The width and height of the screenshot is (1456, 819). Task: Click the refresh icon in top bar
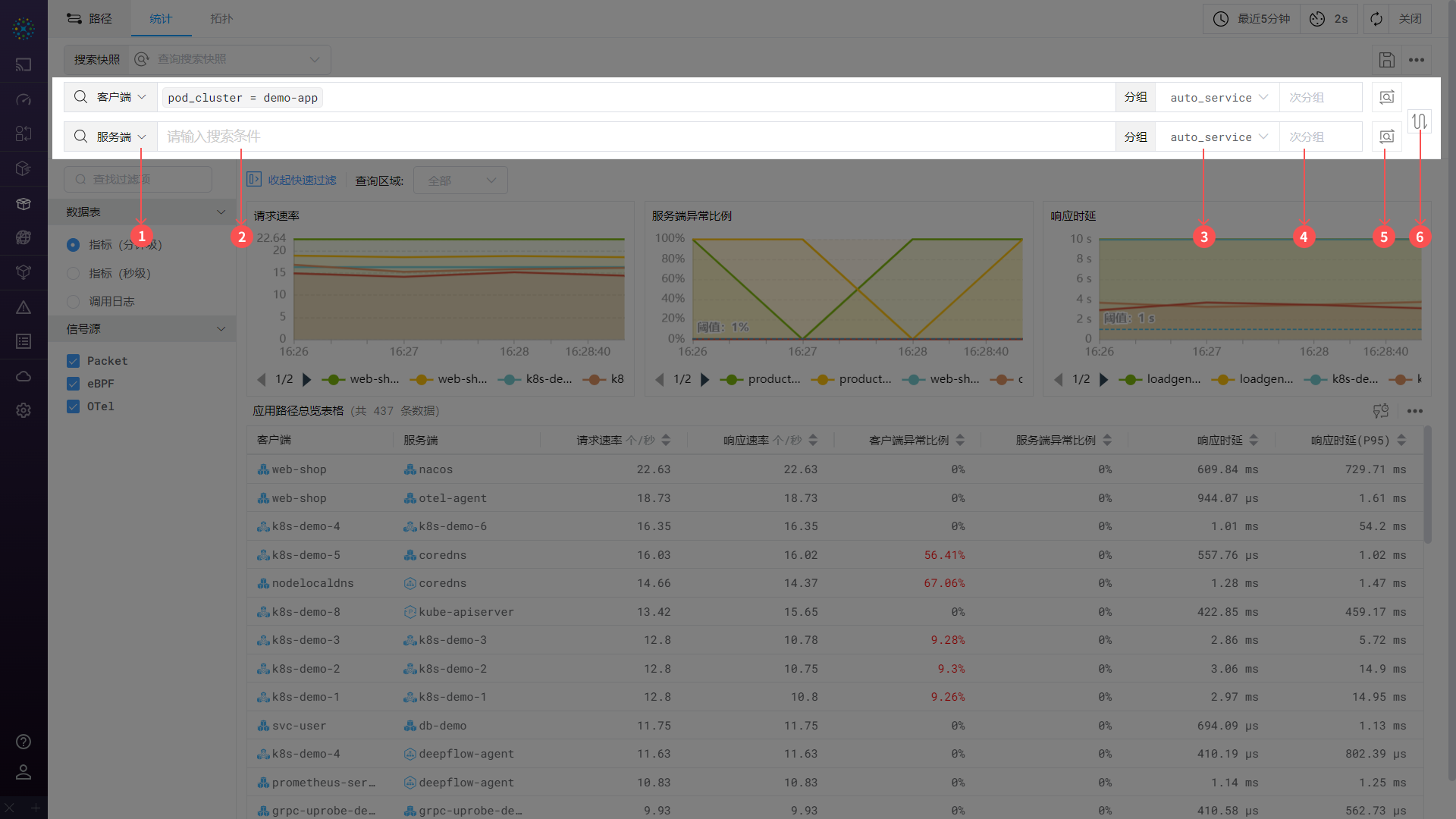1376,19
